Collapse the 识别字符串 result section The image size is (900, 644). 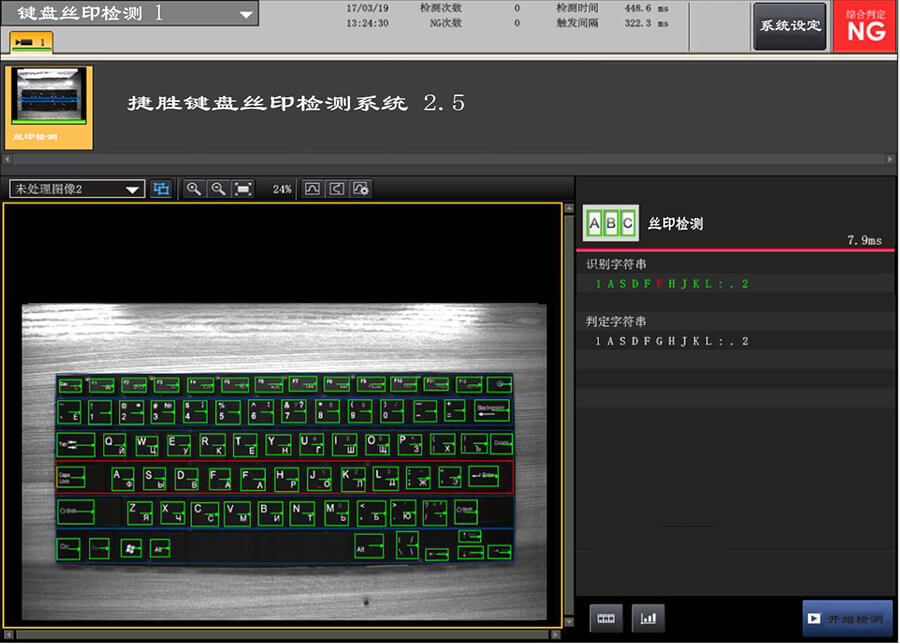610,262
